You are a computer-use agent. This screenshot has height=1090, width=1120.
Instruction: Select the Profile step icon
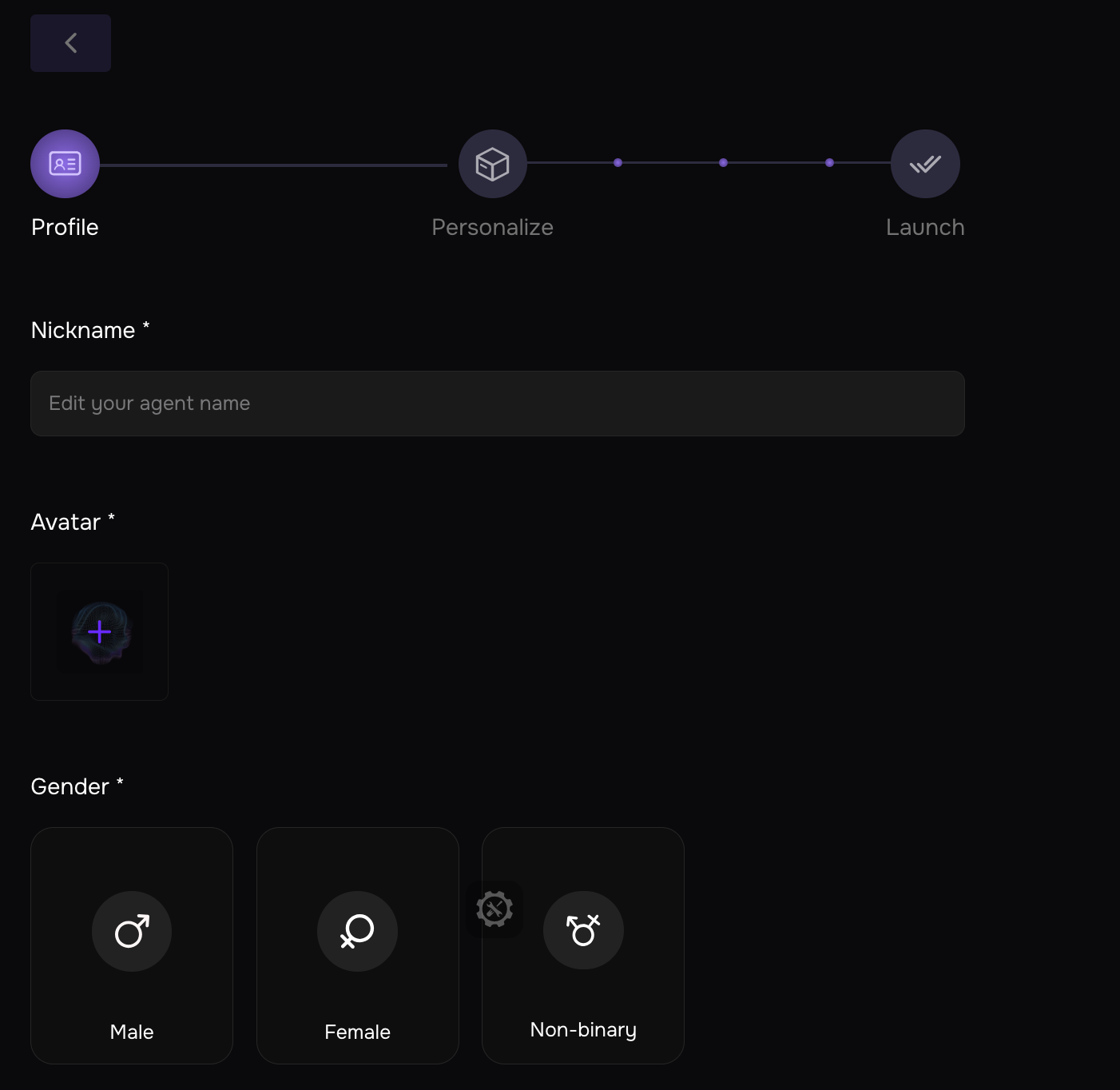(x=65, y=164)
